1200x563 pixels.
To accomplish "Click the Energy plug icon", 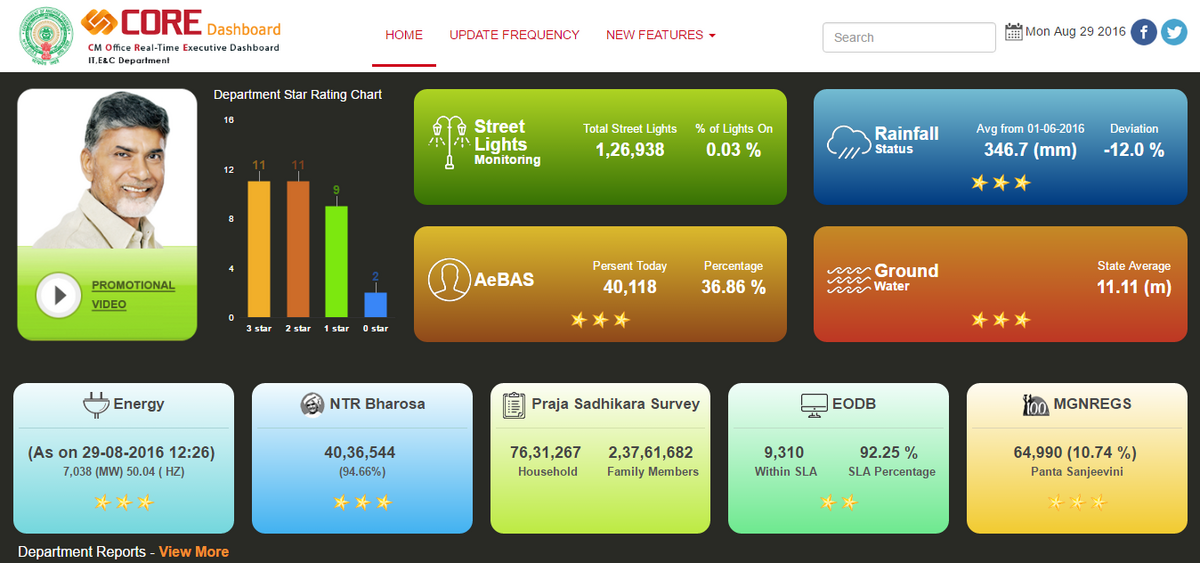I will click(95, 405).
